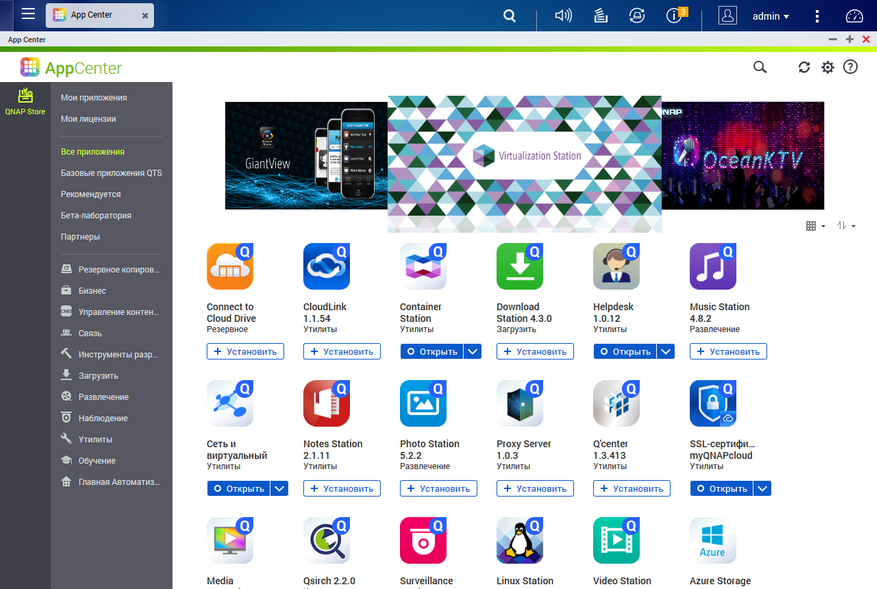
Task: Open Главная Автоматизация category
Action: (x=111, y=482)
